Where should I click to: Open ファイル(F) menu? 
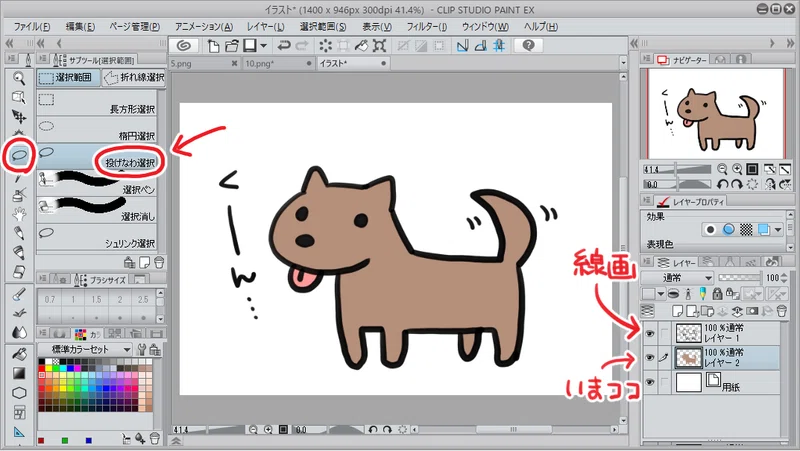(31, 27)
